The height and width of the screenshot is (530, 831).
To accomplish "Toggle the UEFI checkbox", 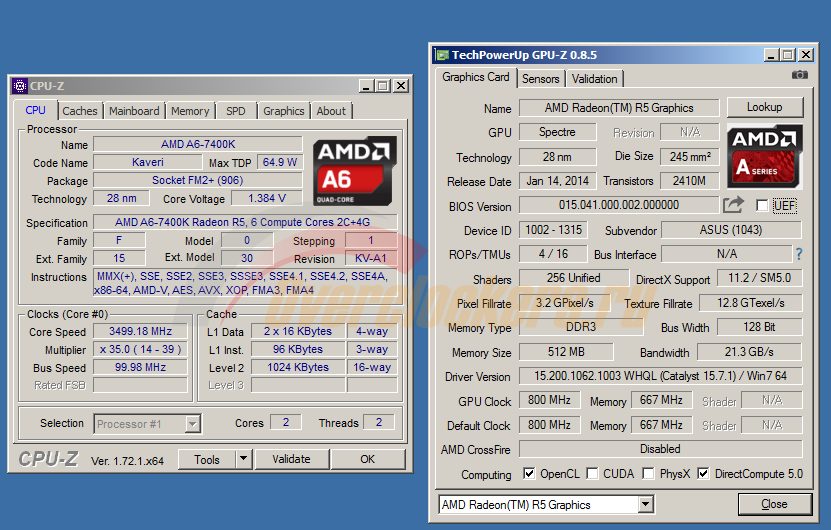I will point(763,206).
